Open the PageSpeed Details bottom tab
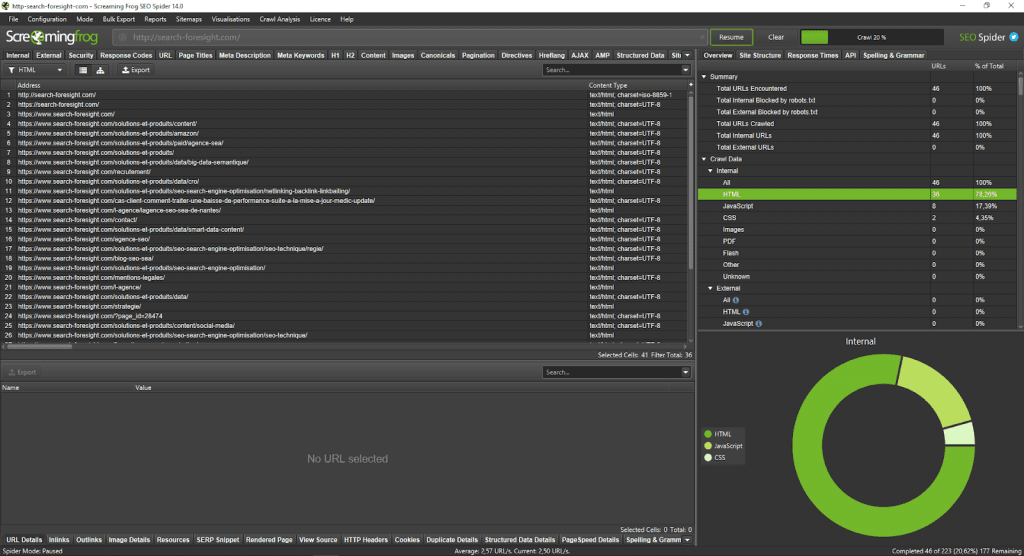Screen dimensions: 1024x556 [590, 540]
